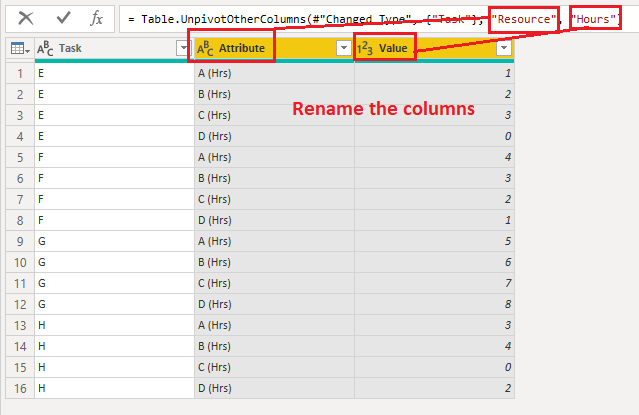Click Value cell 6 in row 10
This screenshot has height=415, width=639.
[x=434, y=262]
